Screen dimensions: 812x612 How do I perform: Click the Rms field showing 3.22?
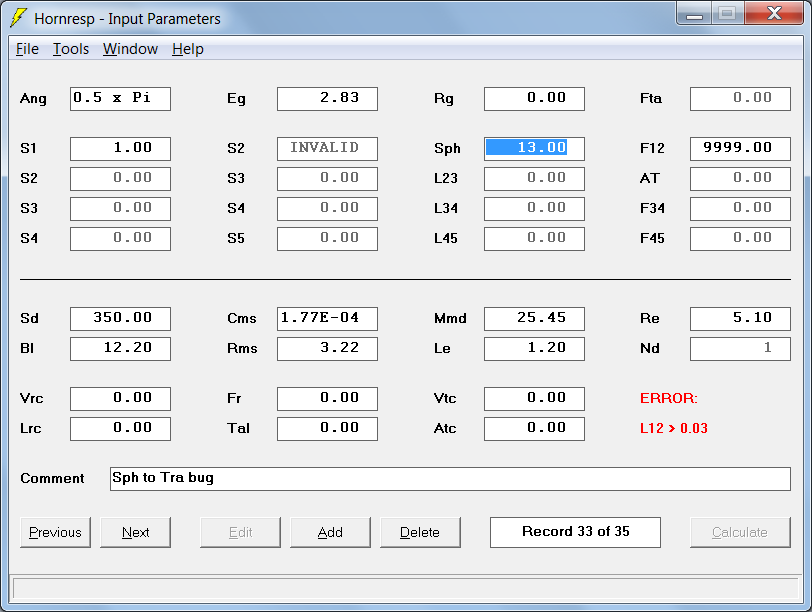(327, 349)
